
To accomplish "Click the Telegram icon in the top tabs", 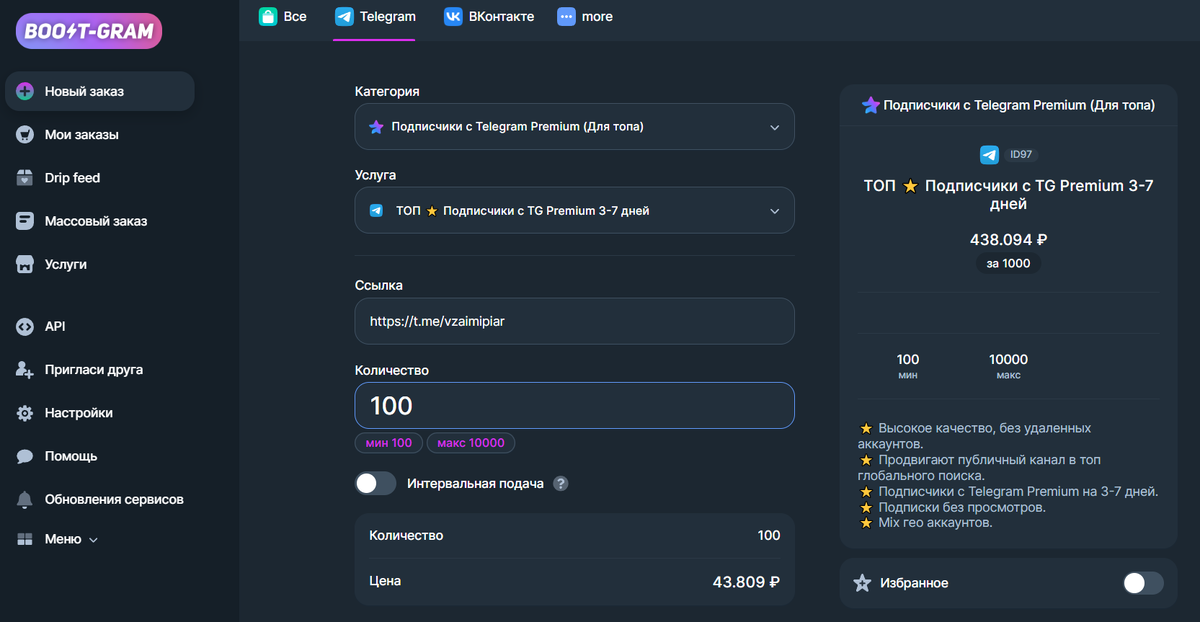I will 344,16.
